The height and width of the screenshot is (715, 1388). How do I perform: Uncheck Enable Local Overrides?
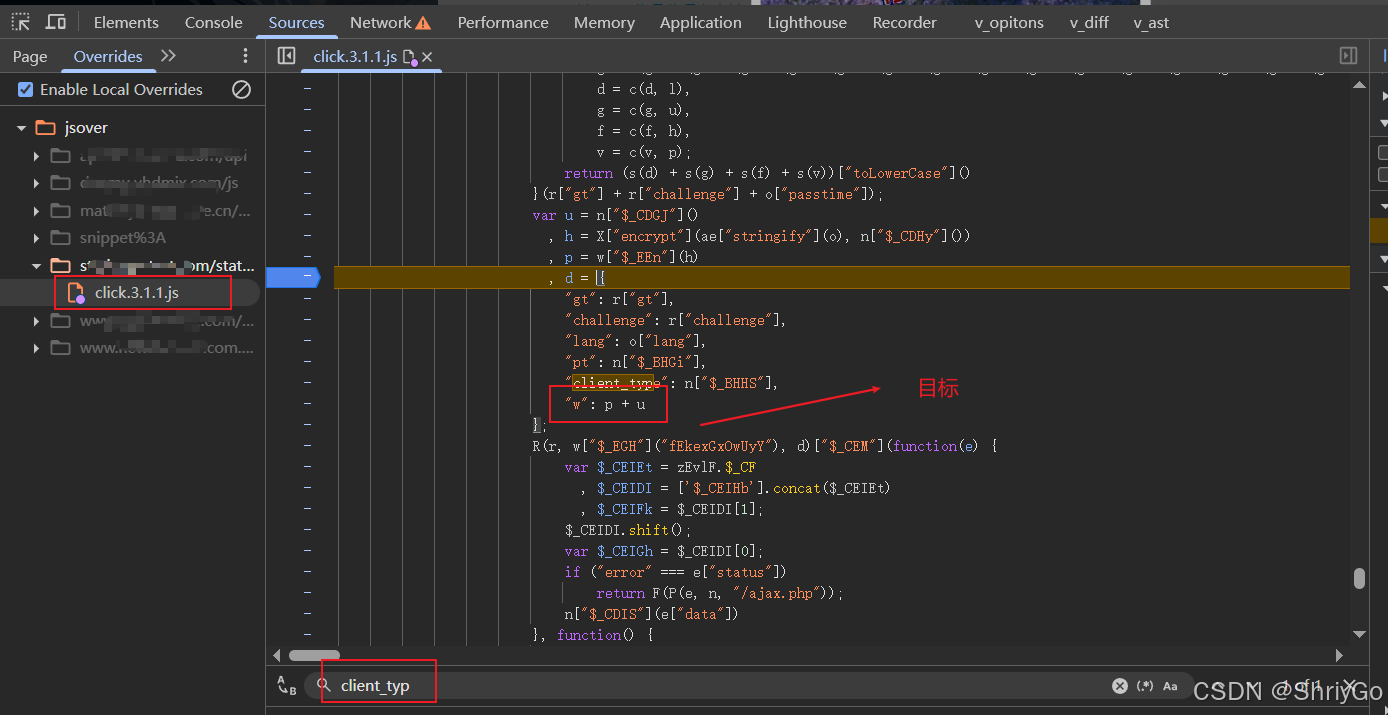pyautogui.click(x=26, y=90)
